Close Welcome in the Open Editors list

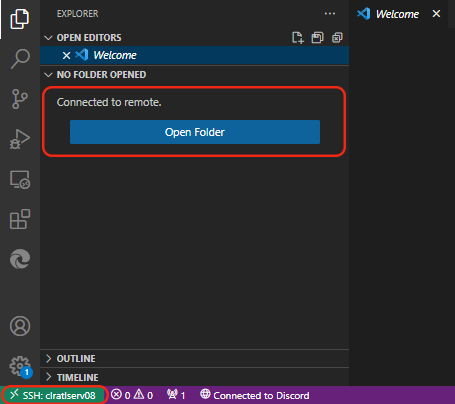tap(66, 55)
